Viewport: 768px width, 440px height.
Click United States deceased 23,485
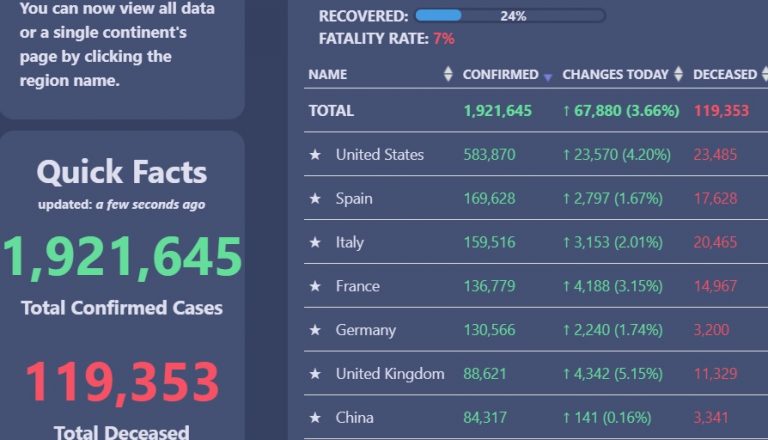point(715,155)
